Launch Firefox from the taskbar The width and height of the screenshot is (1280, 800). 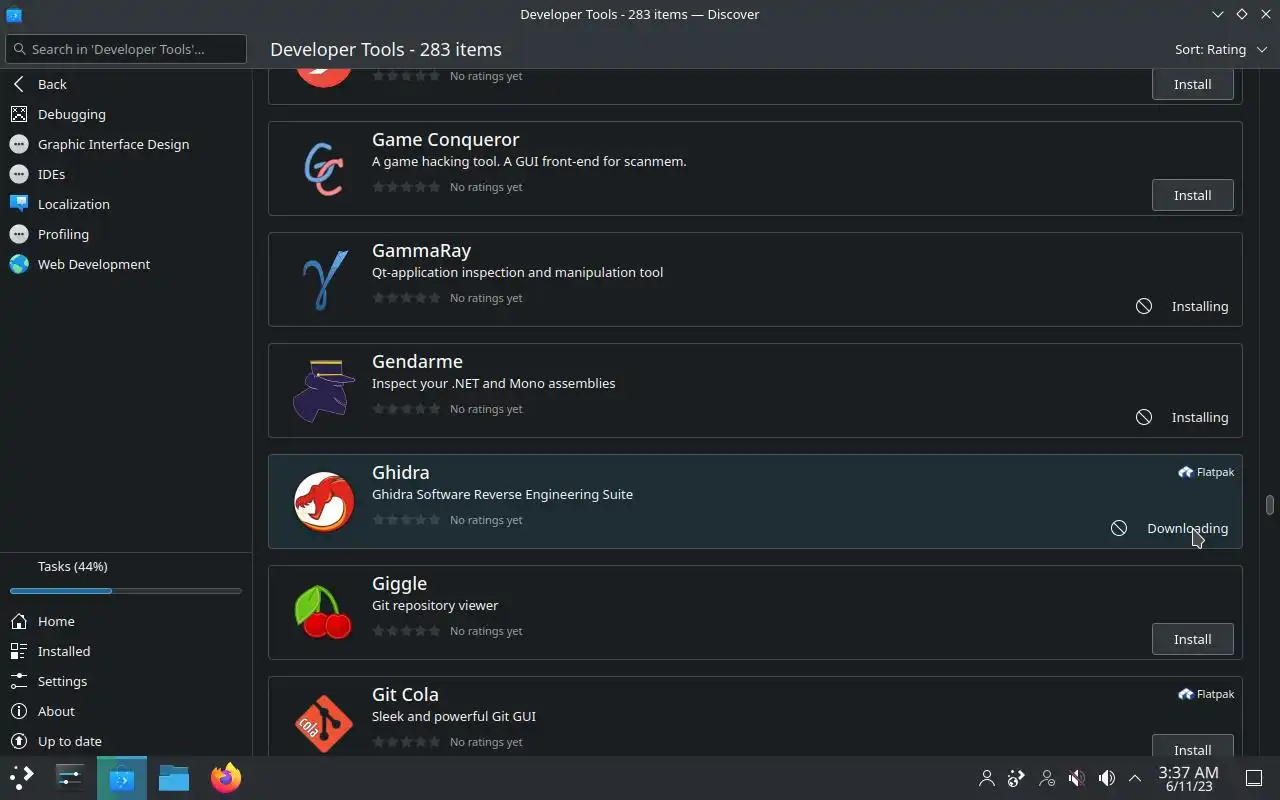pos(226,778)
